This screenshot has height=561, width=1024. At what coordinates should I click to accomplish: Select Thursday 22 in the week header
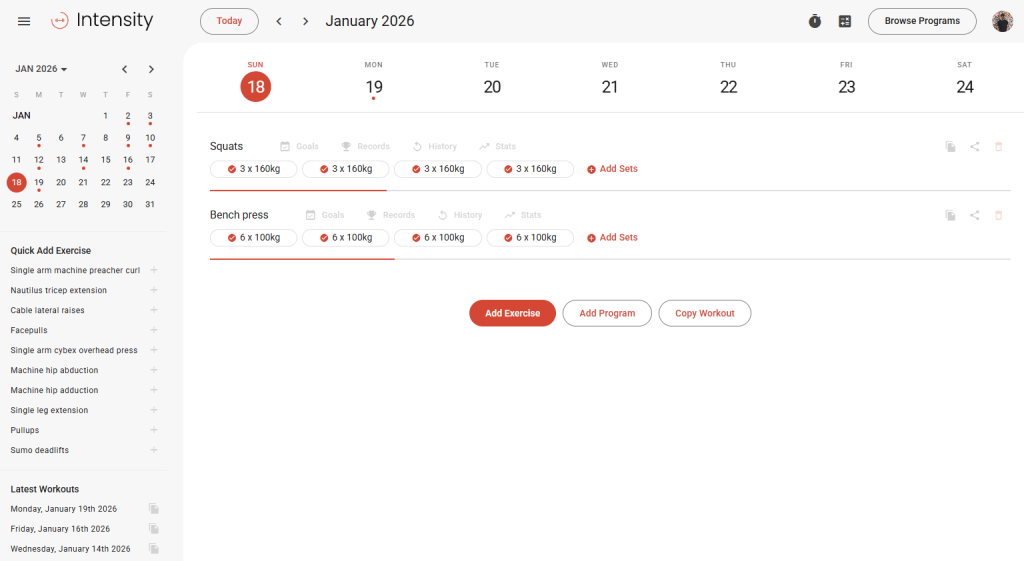coord(728,87)
